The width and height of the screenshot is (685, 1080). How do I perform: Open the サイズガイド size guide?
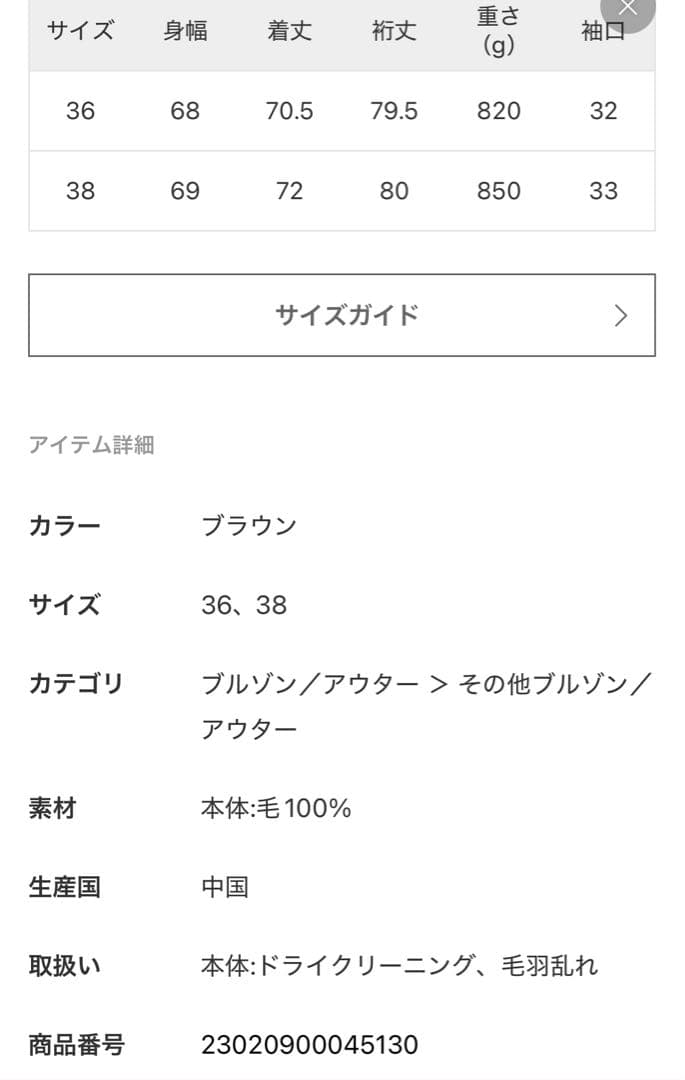point(342,315)
